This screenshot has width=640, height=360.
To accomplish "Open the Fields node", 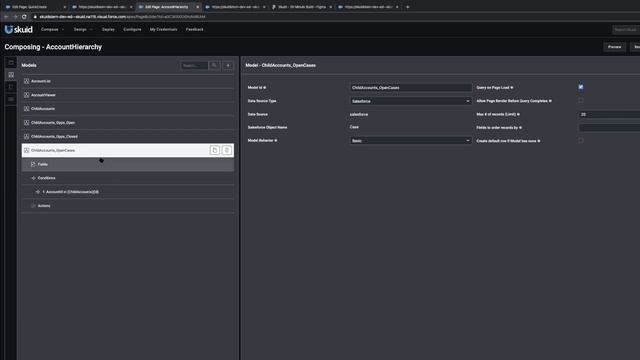I will click(x=128, y=164).
